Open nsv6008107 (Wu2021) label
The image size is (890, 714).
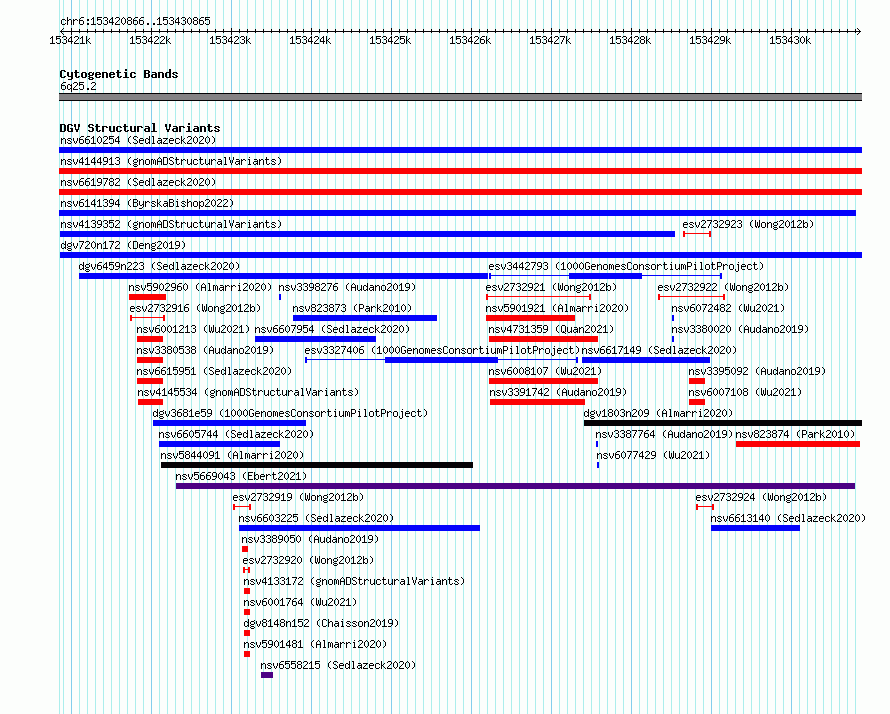coord(545,371)
